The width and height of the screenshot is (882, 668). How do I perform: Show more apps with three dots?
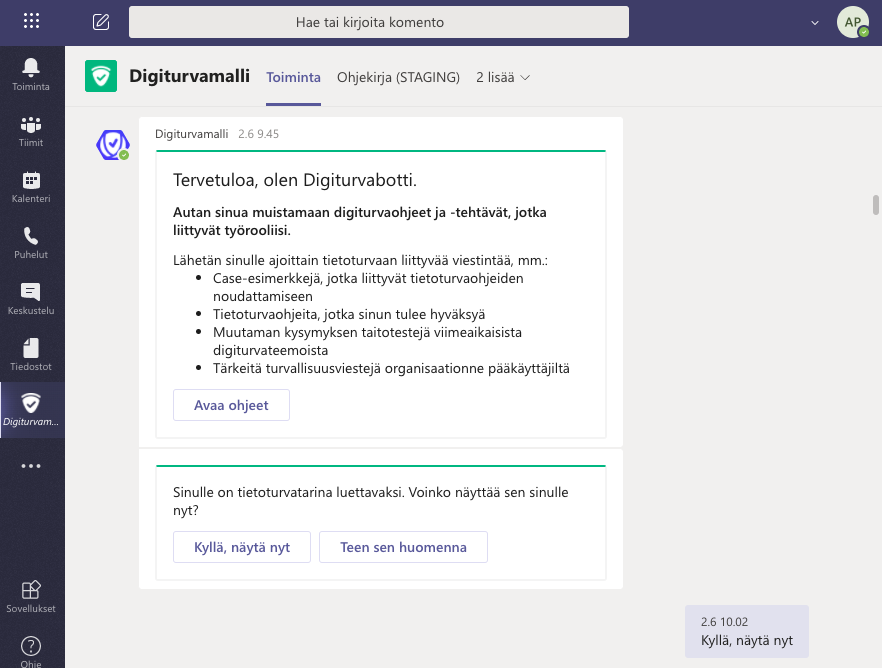[31, 466]
